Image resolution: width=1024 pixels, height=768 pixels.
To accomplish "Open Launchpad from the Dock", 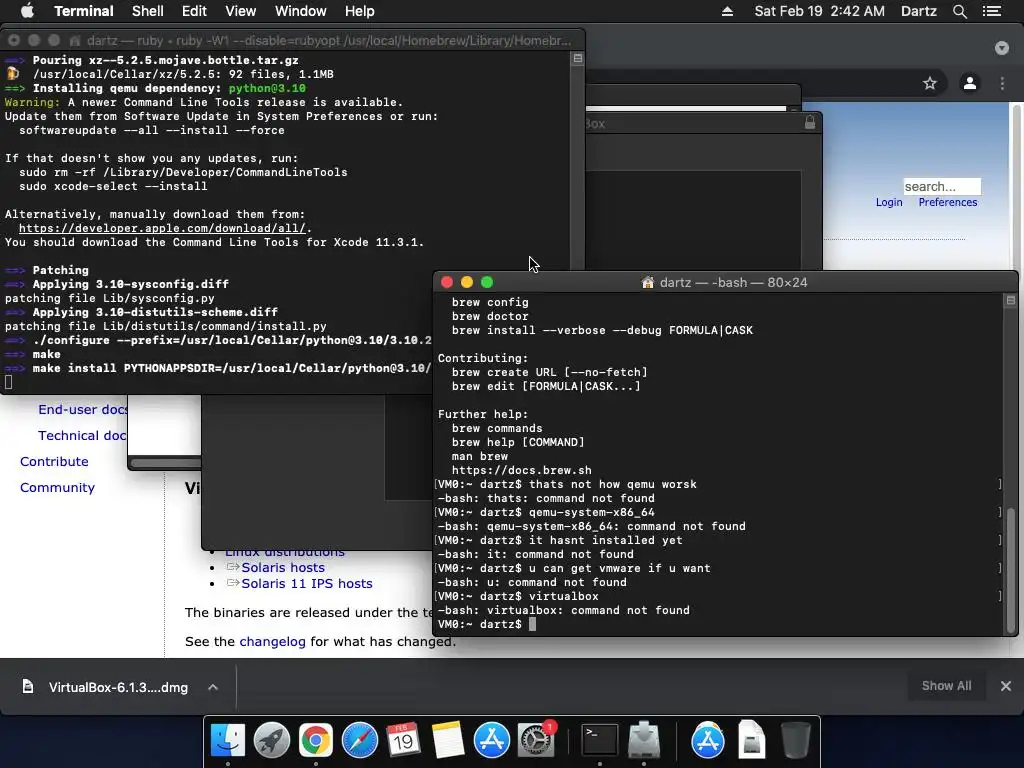I will 272,741.
